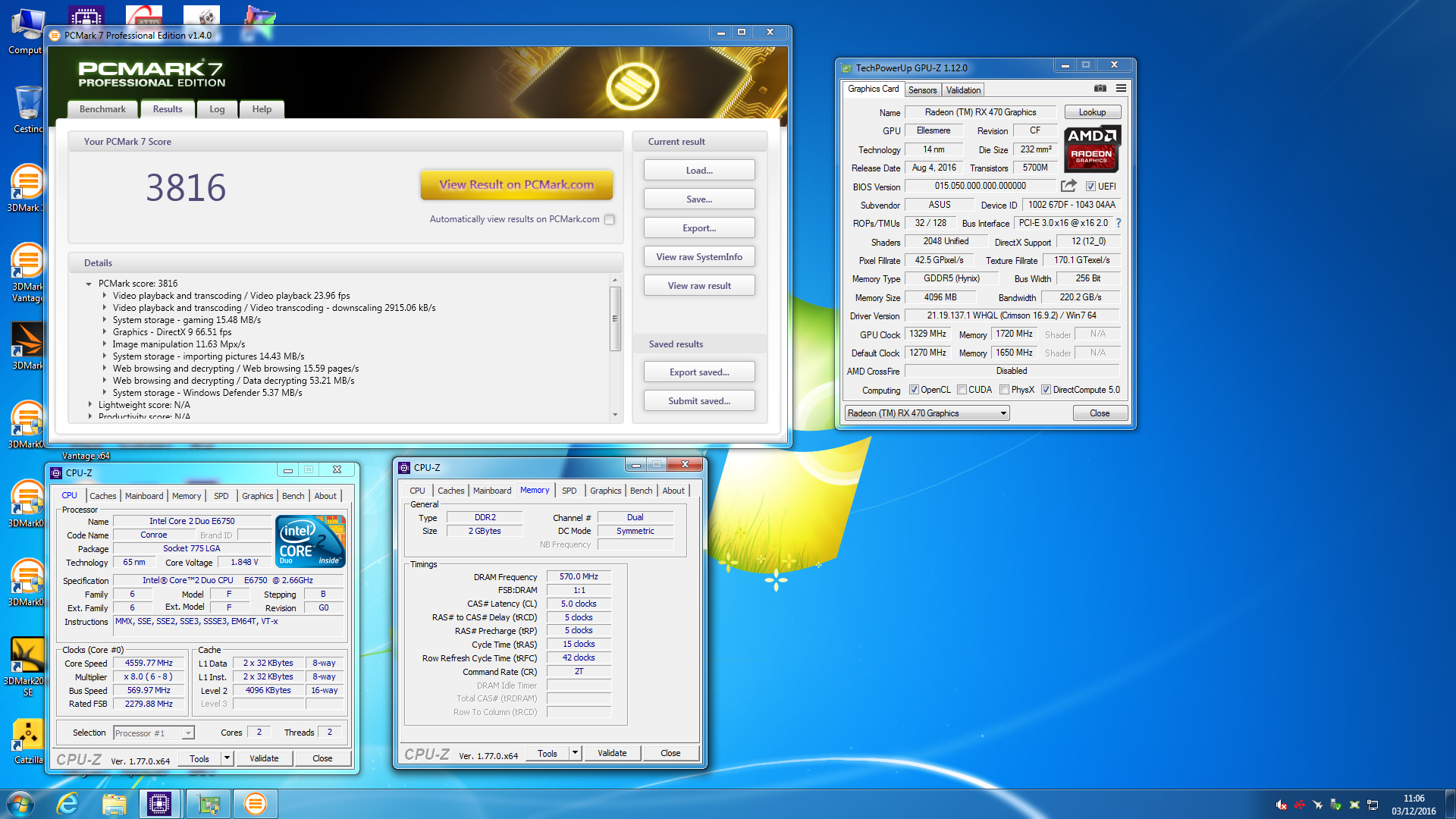The image size is (1456, 819).
Task: Expand Graphics - DirectX 9 detail row
Action: 105,332
